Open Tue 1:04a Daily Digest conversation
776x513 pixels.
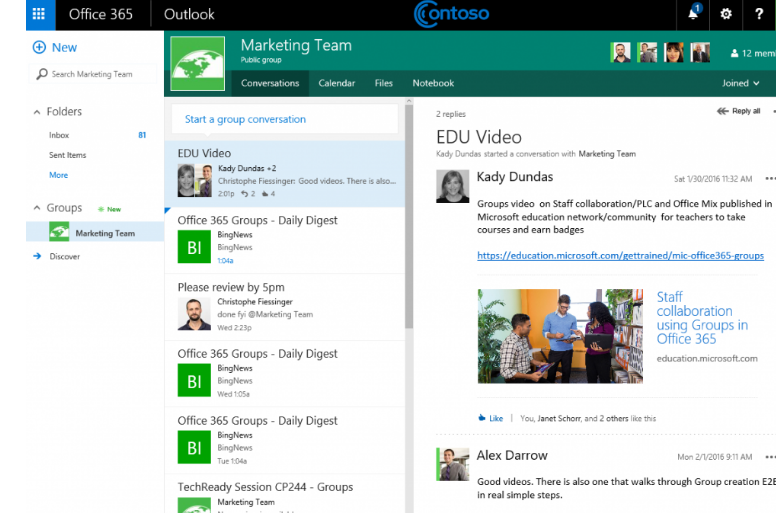[x=285, y=440]
